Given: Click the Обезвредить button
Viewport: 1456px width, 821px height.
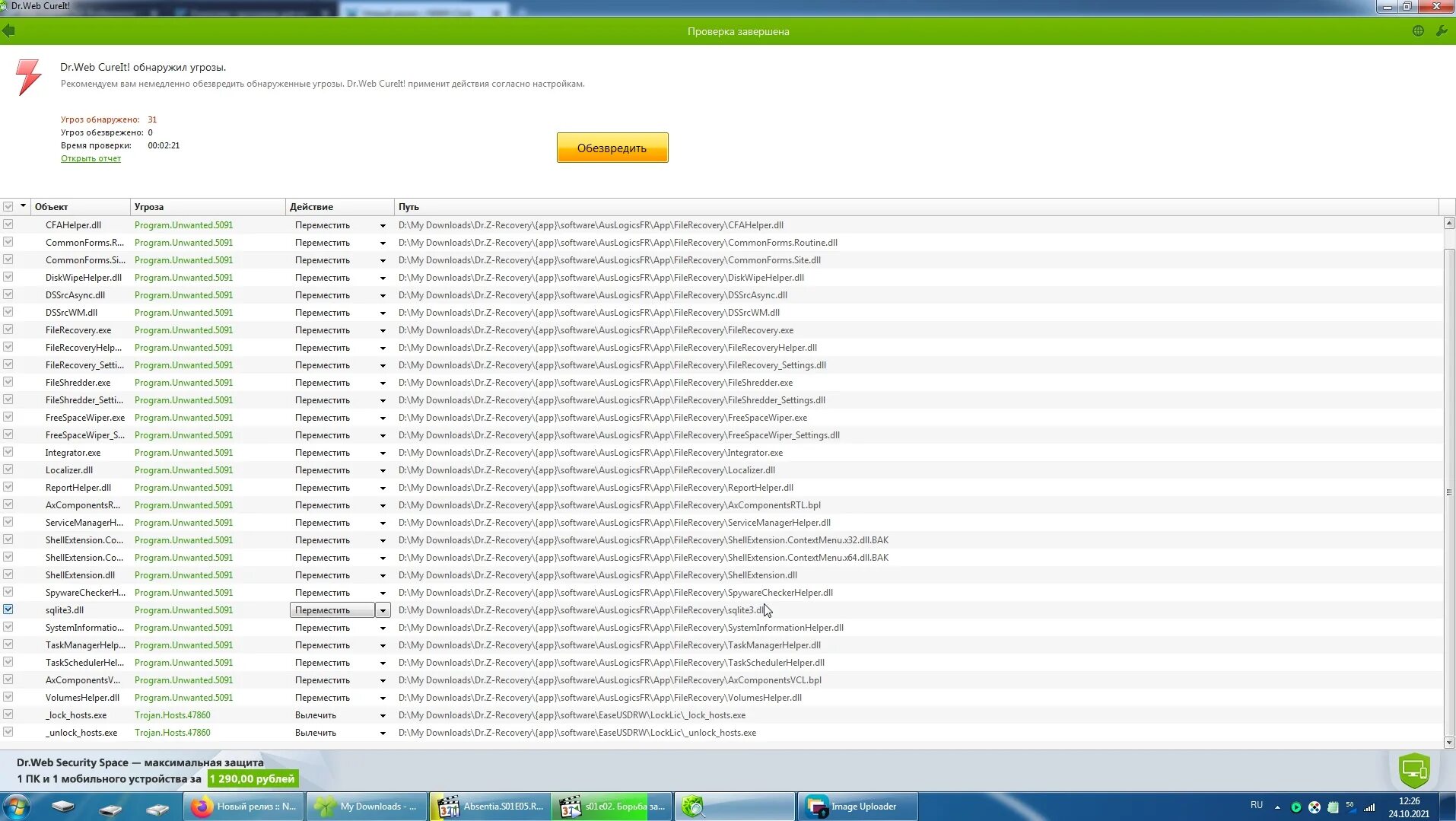Looking at the screenshot, I should pyautogui.click(x=612, y=148).
